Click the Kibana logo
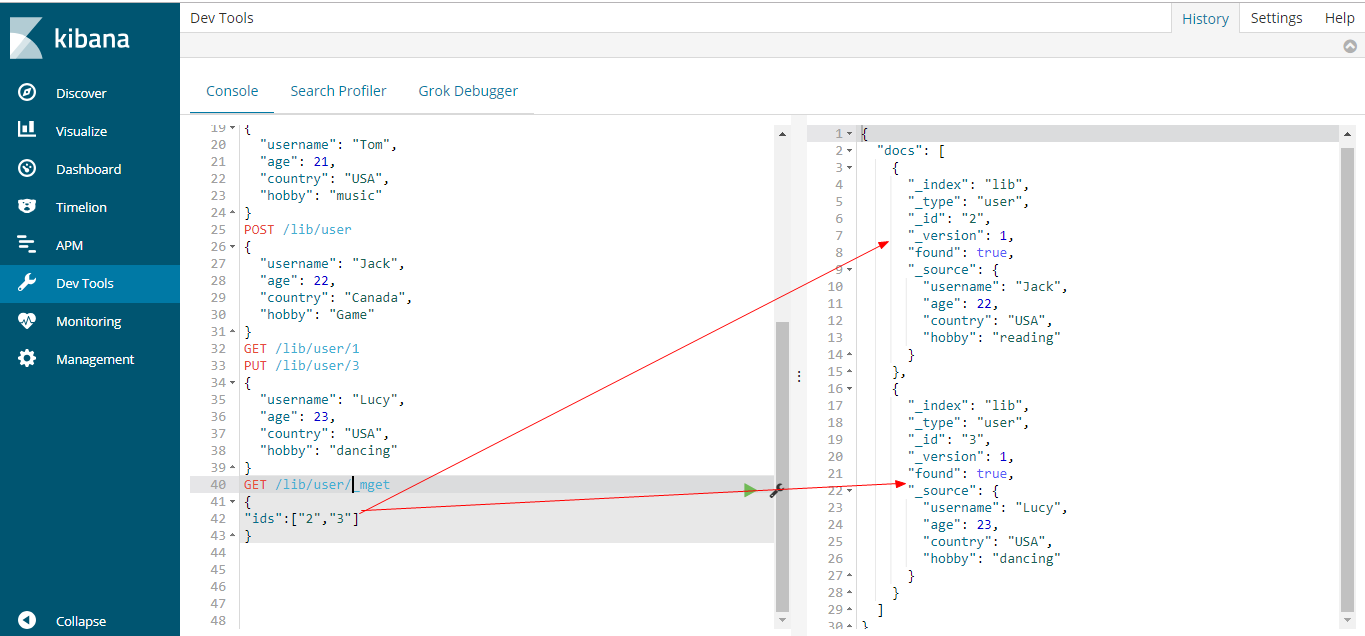Image resolution: width=1365 pixels, height=636 pixels. click(x=70, y=38)
